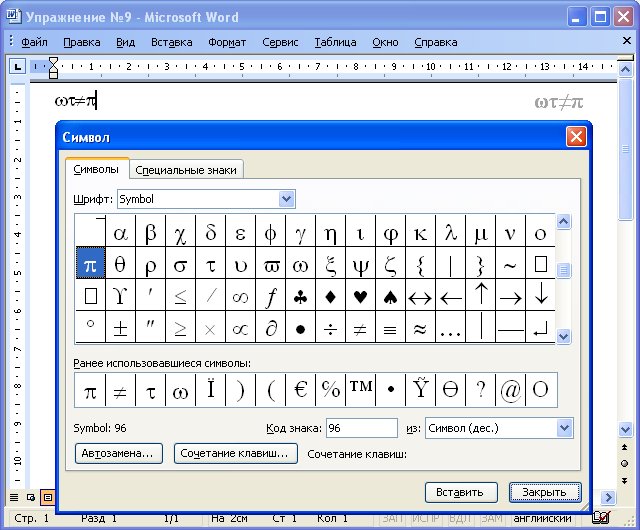
Task: Pick the division sign symbol
Action: [331, 326]
